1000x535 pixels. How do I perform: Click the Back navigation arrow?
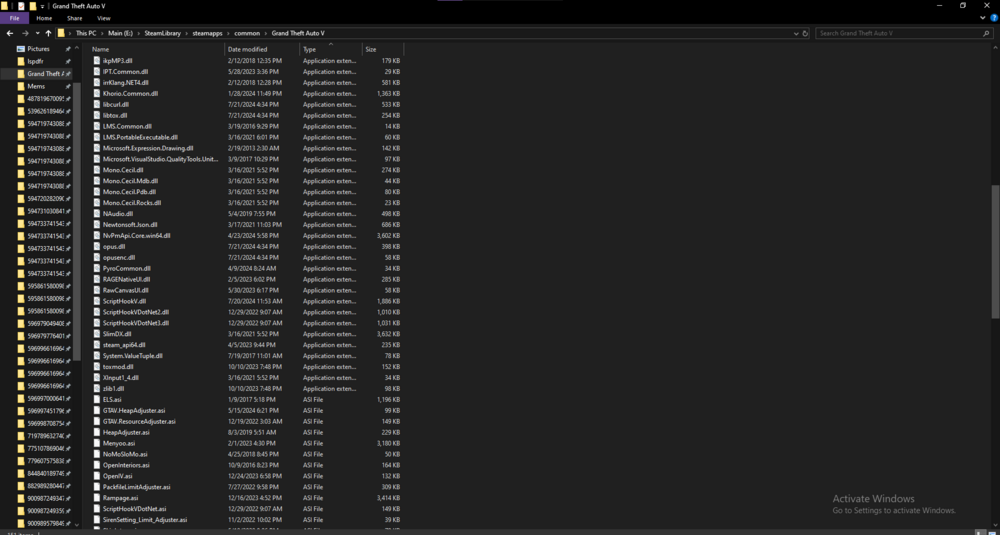[x=10, y=33]
